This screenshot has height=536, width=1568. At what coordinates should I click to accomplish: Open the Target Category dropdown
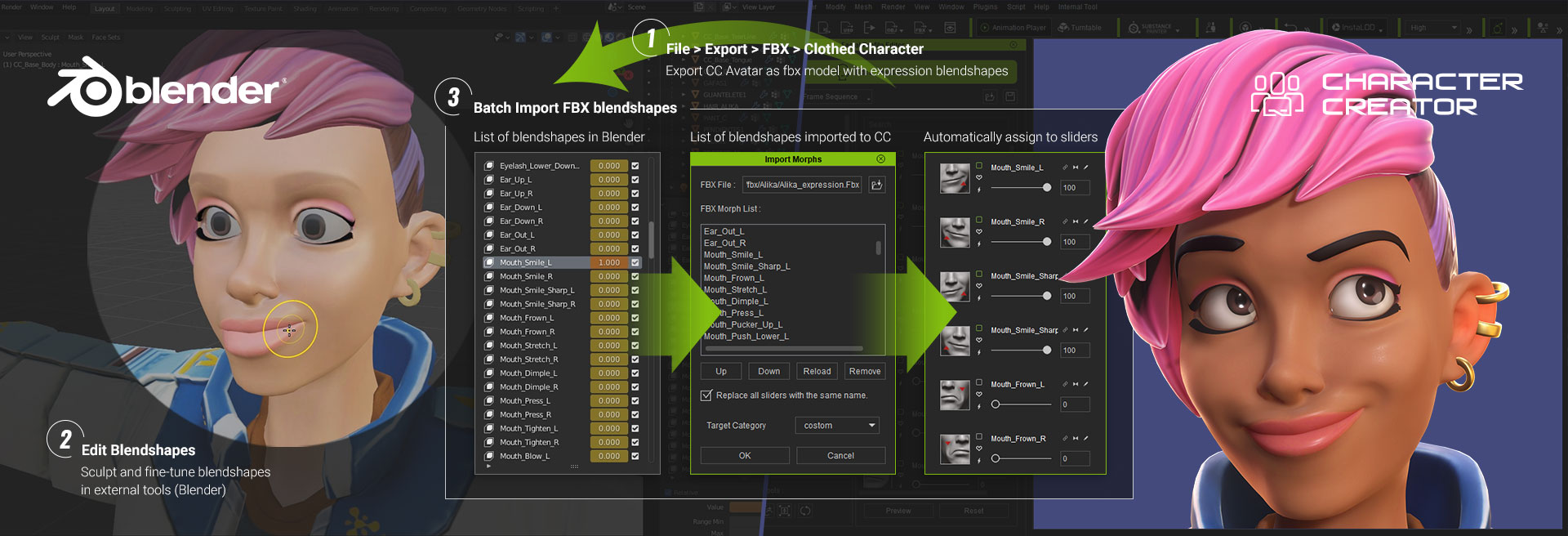pos(837,426)
